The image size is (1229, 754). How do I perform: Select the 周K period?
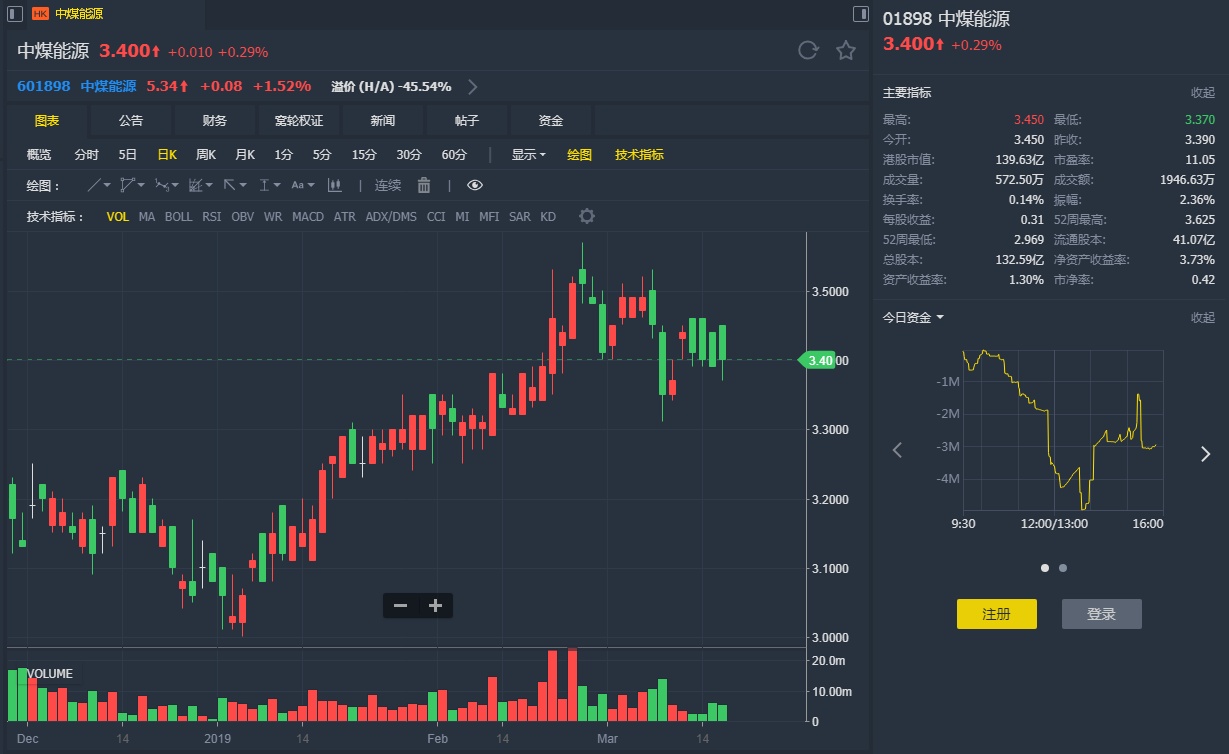point(206,155)
